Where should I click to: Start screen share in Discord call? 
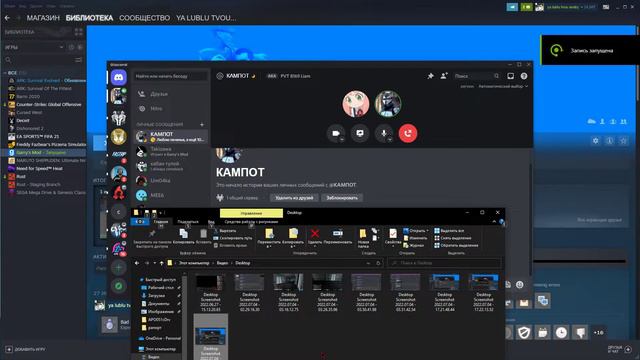tap(360, 133)
